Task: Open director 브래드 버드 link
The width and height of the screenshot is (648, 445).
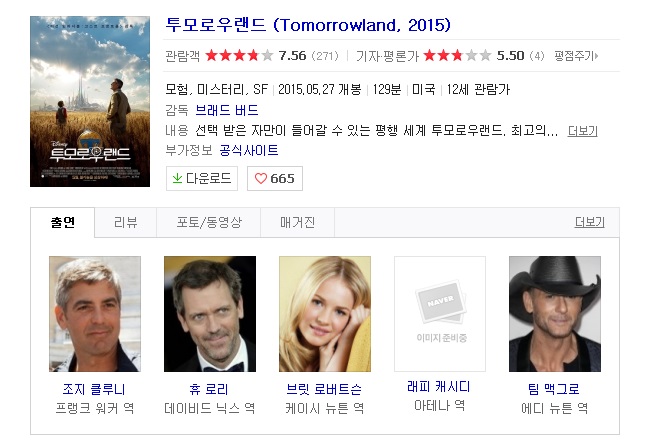Action: pyautogui.click(x=226, y=110)
